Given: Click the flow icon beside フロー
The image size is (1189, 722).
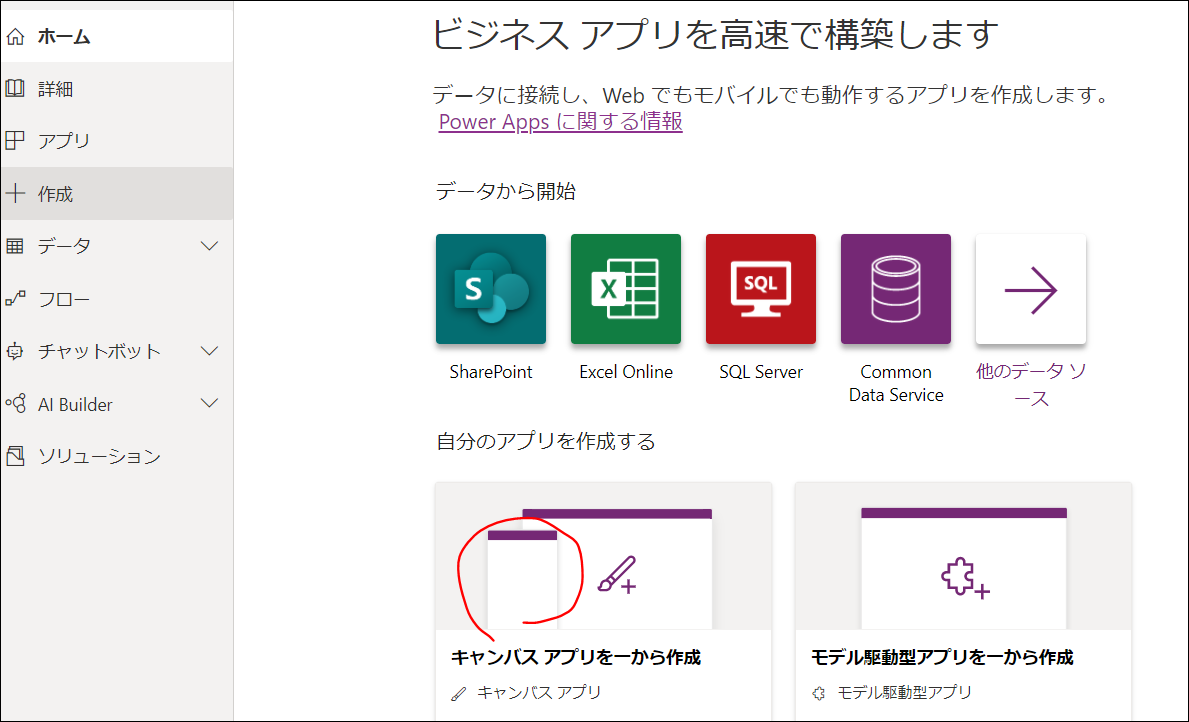Looking at the screenshot, I should pos(15,299).
